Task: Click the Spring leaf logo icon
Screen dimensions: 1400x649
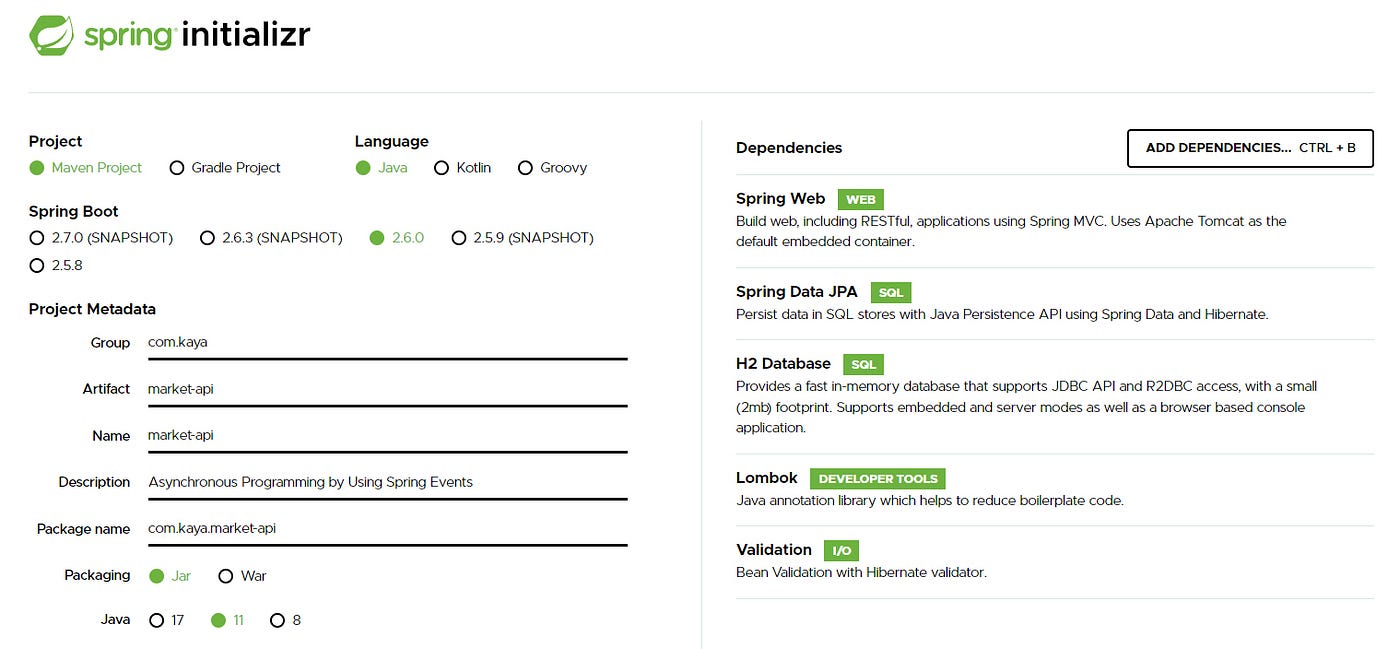Action: tap(51, 35)
